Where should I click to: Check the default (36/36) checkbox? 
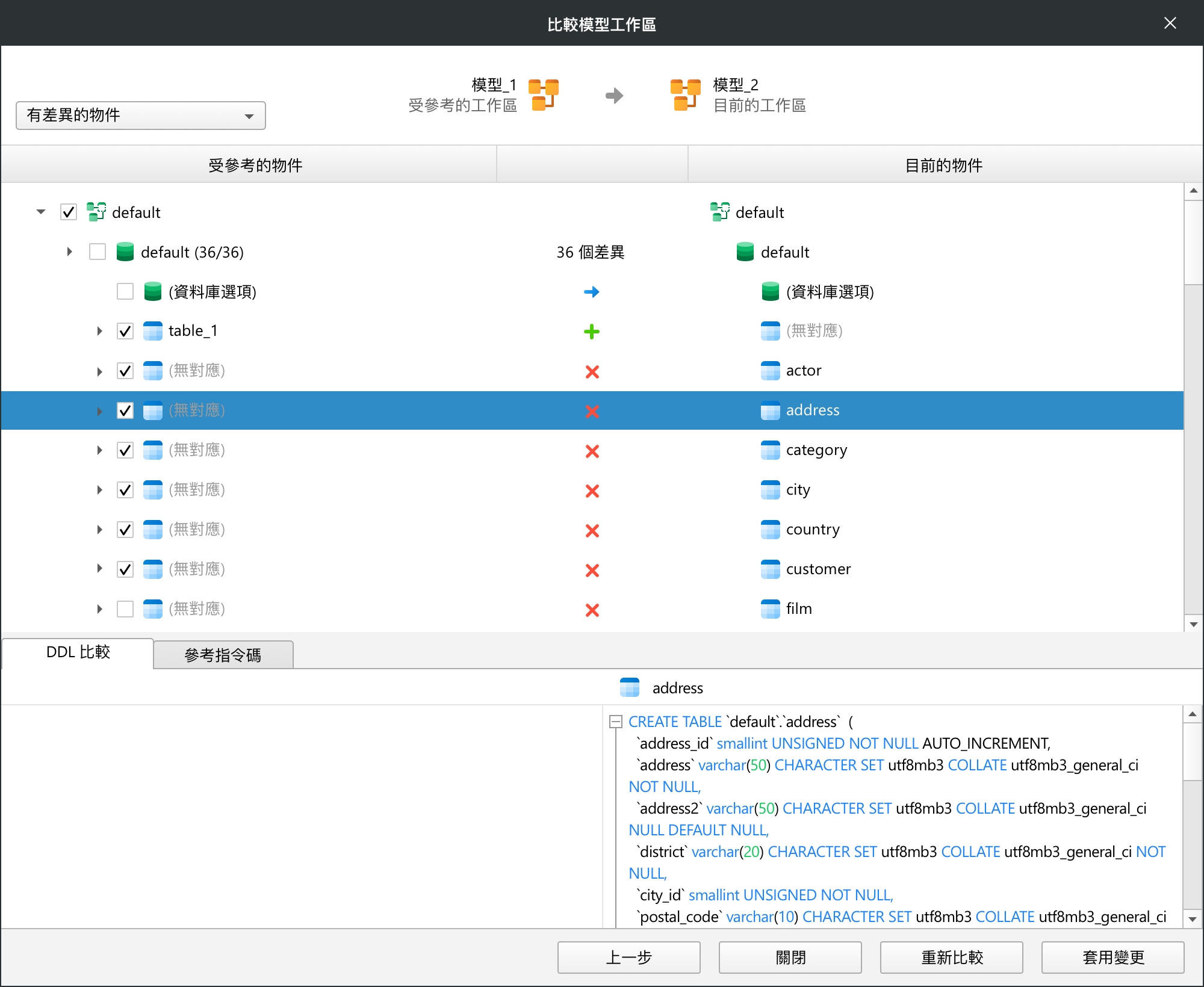pos(98,252)
